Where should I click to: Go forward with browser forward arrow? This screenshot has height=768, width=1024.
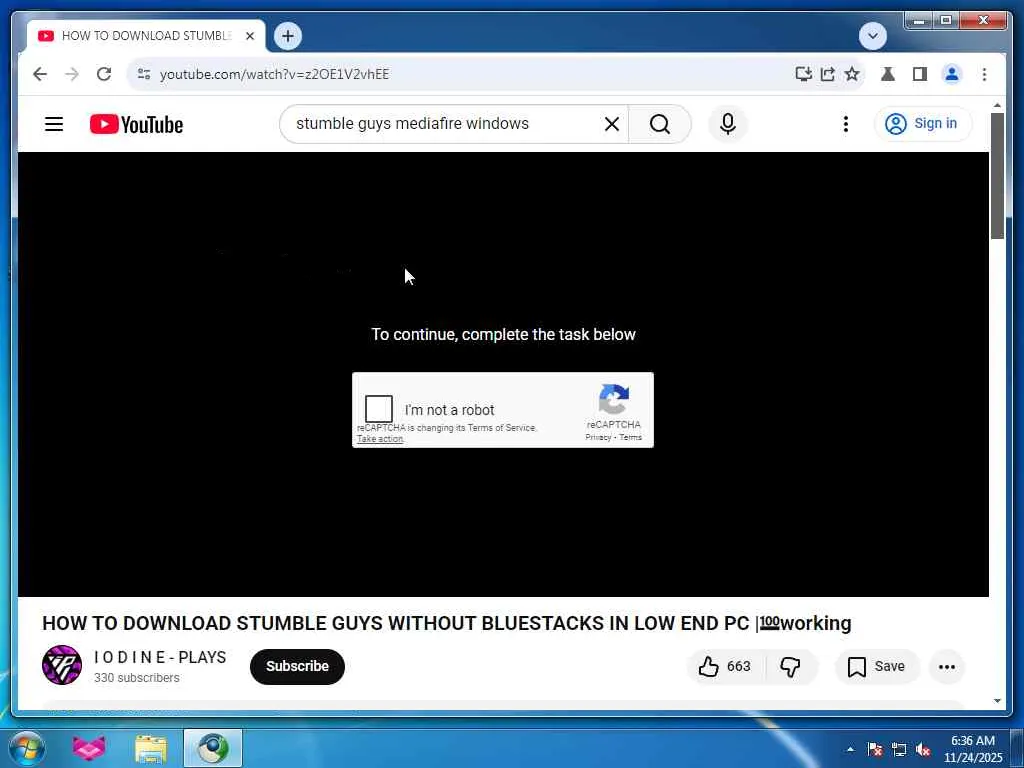point(72,74)
